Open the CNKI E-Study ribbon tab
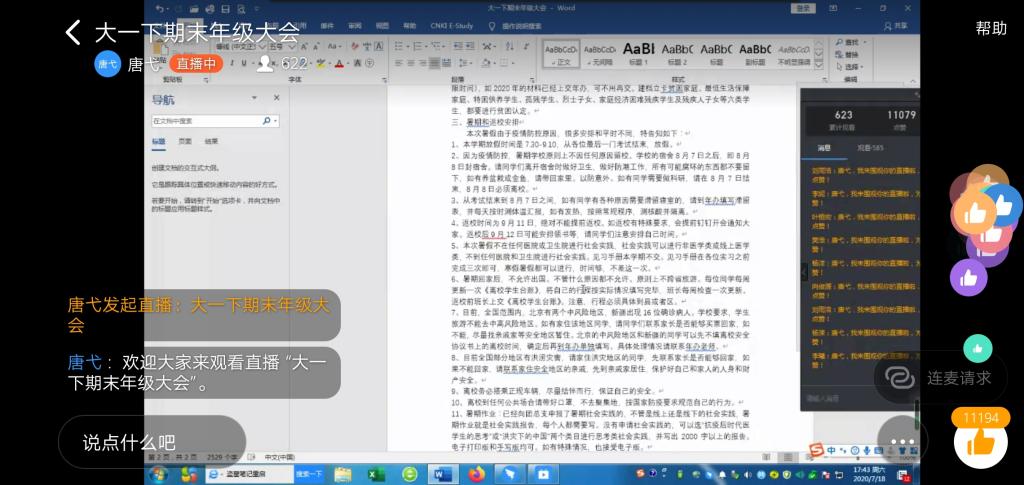This screenshot has height=485, width=1024. tap(451, 26)
